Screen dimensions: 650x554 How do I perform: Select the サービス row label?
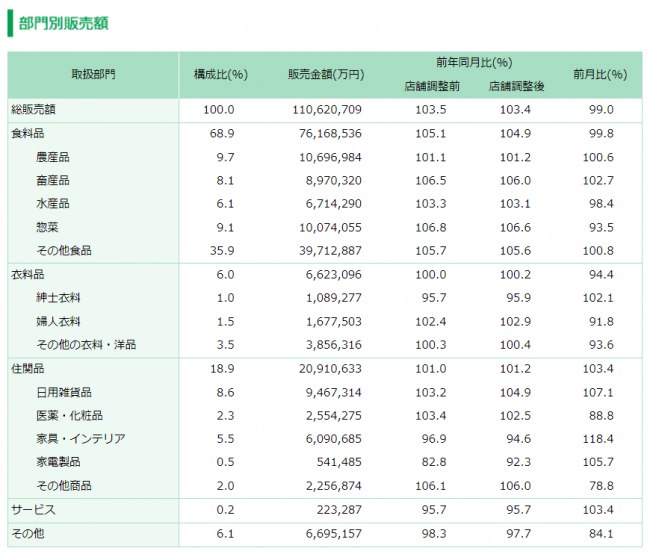point(31,510)
